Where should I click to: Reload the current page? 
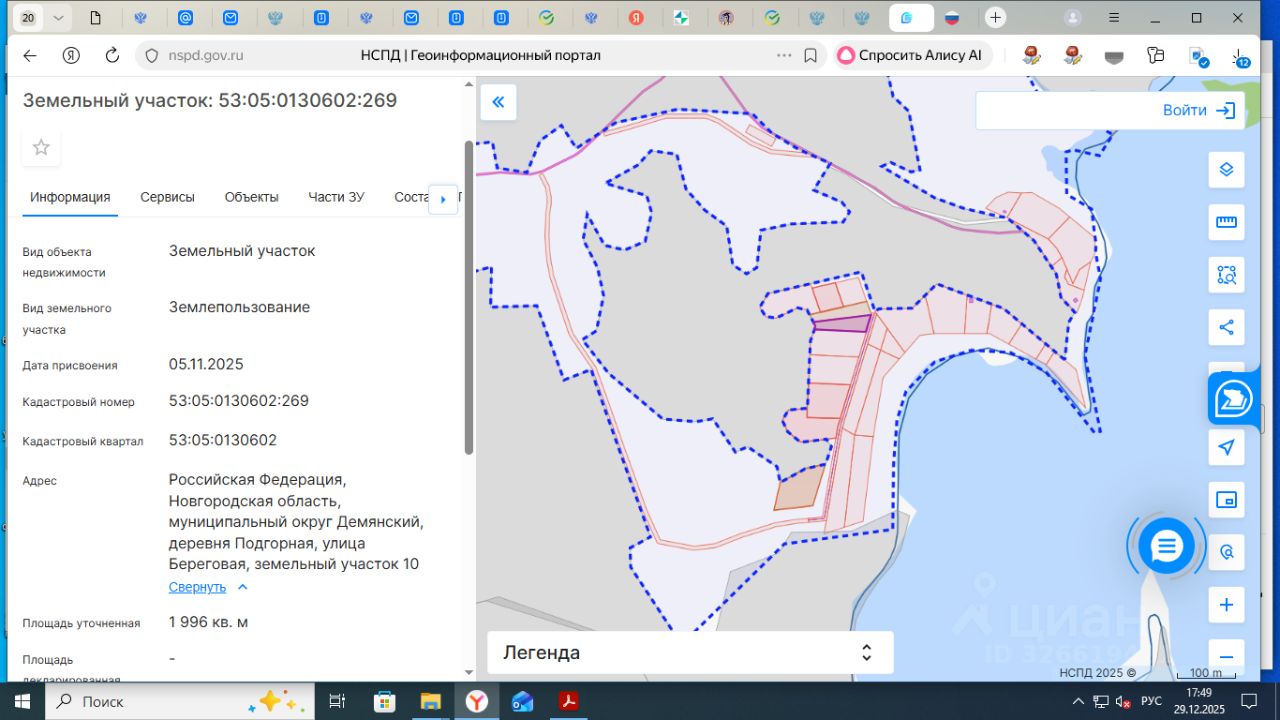pos(112,56)
